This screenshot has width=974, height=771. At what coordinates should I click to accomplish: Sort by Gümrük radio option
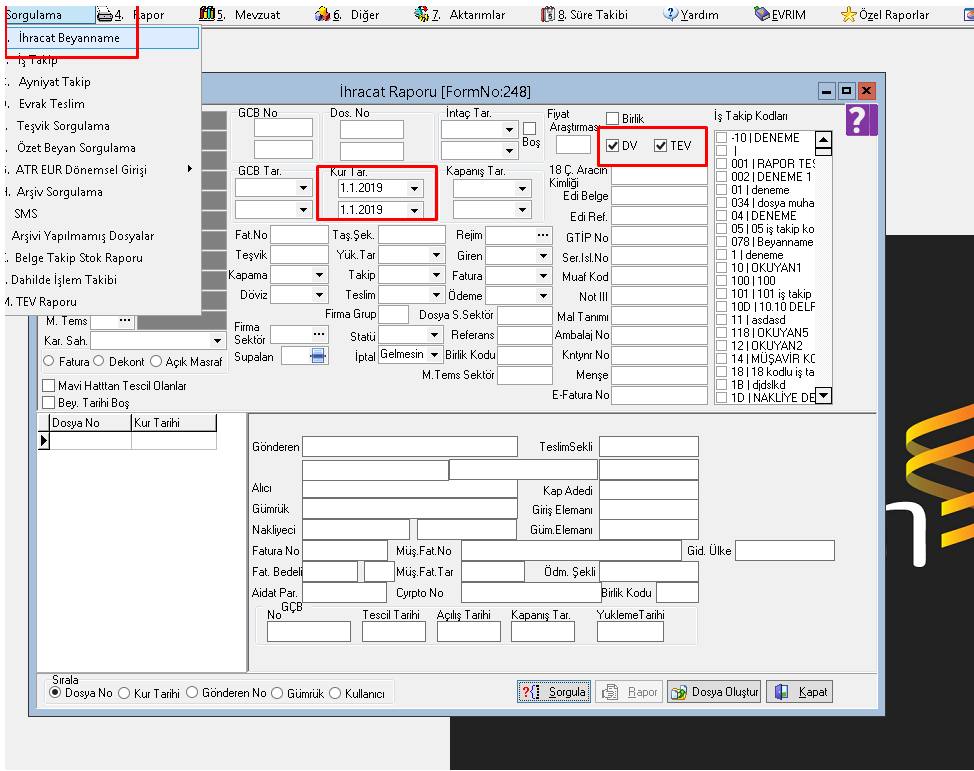pos(277,693)
